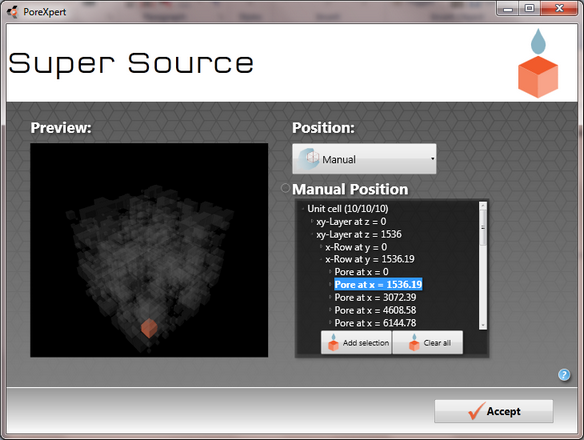Minimize the PoreXpert window
The image size is (584, 440).
pos(508,8)
